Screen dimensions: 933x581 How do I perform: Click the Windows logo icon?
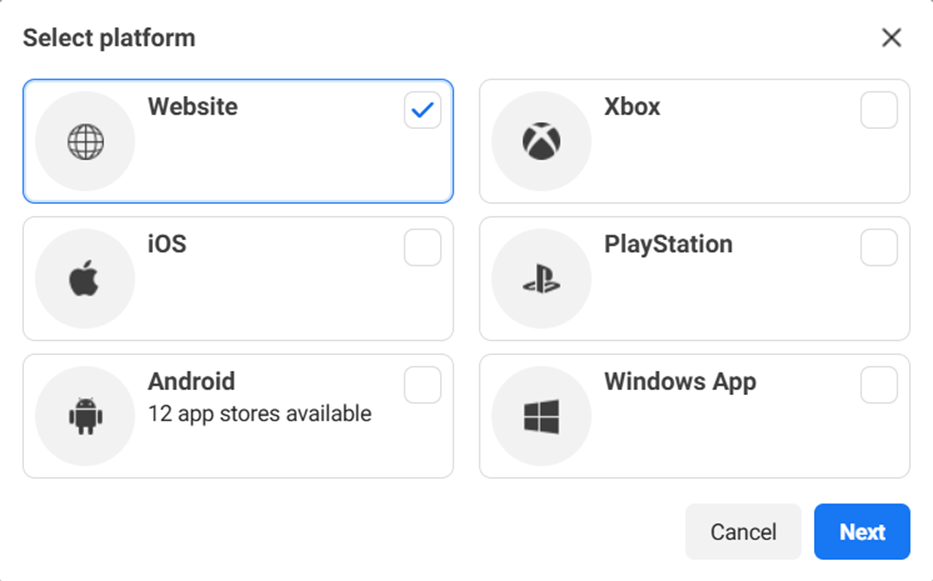pos(541,416)
